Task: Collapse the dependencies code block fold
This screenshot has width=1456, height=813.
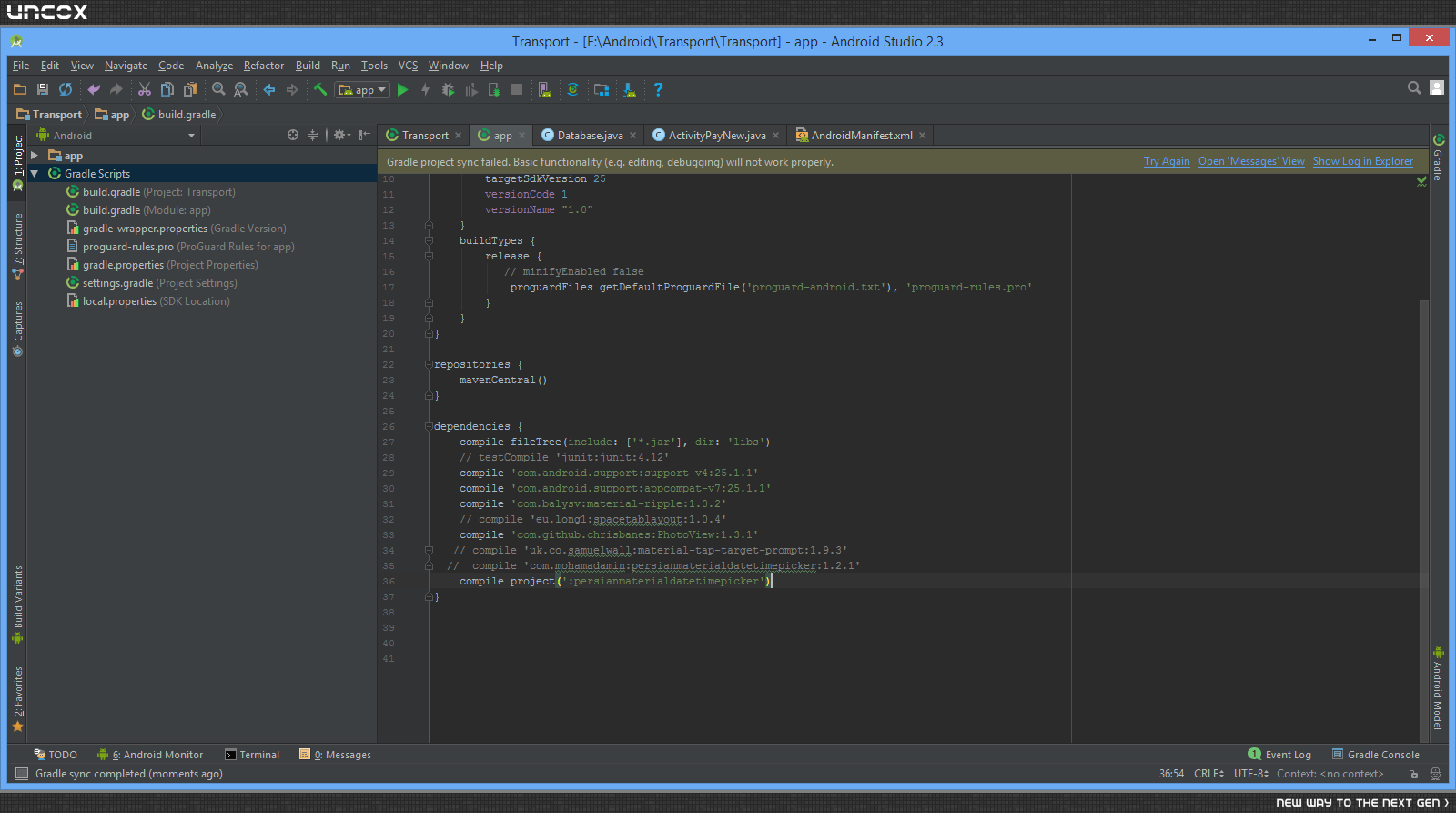Action: point(429,426)
